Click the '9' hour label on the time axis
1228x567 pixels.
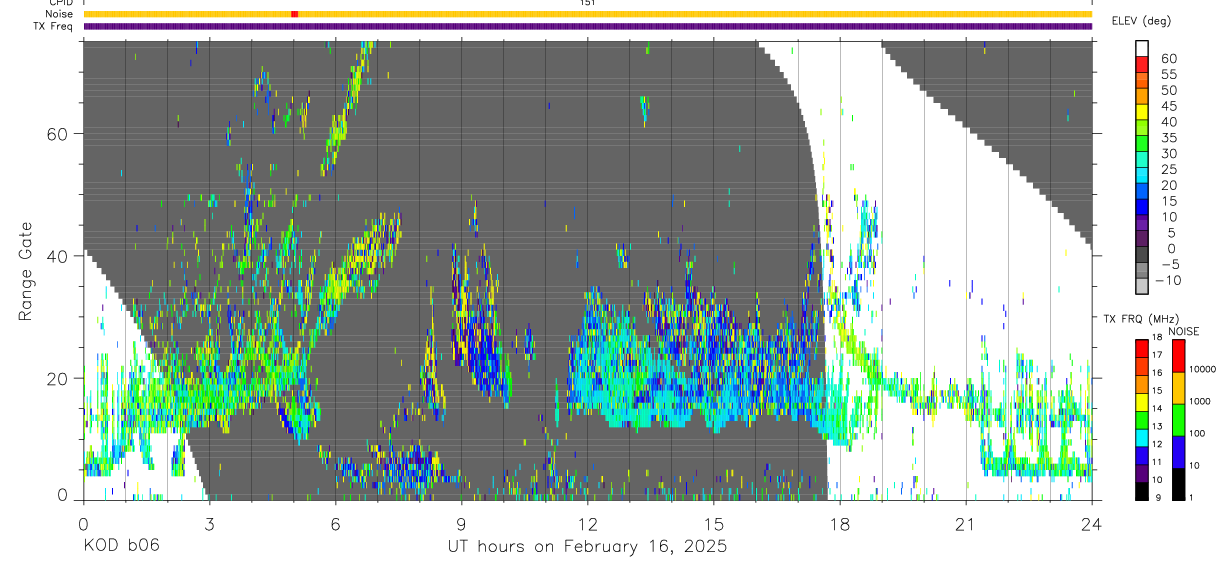pyautogui.click(x=461, y=524)
